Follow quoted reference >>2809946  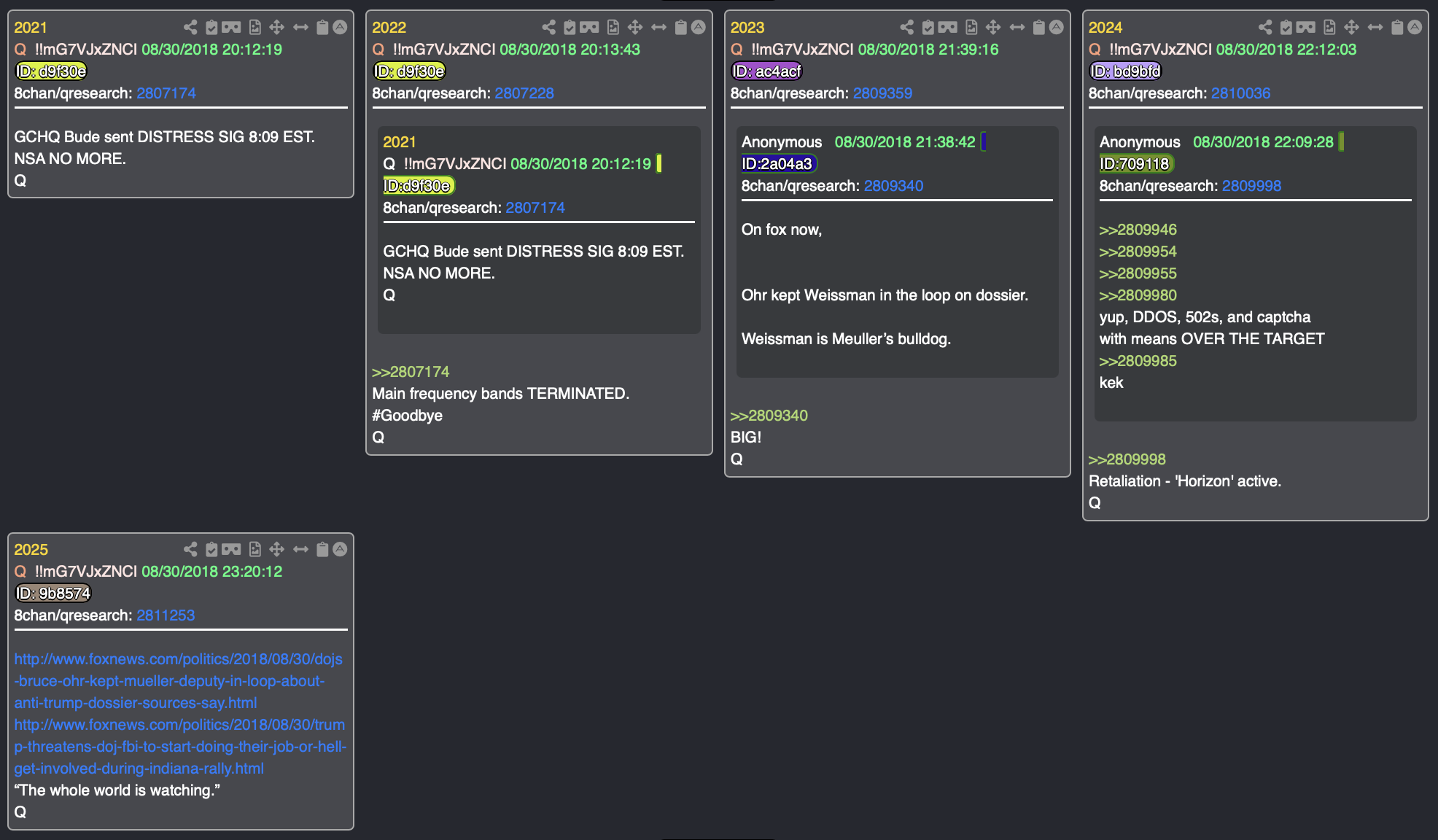1138,230
